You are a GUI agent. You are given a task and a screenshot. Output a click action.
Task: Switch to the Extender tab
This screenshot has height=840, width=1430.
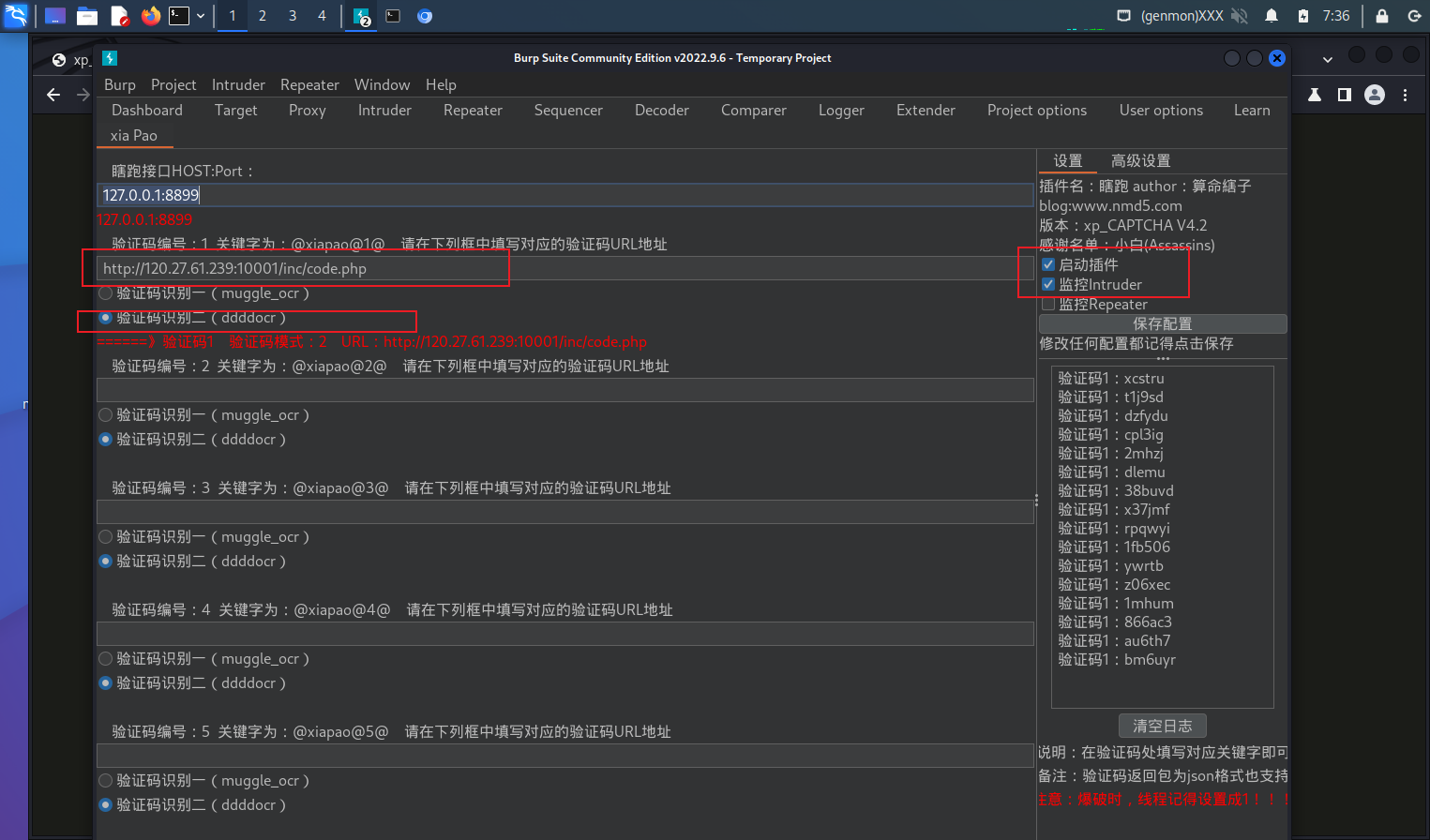[x=926, y=110]
